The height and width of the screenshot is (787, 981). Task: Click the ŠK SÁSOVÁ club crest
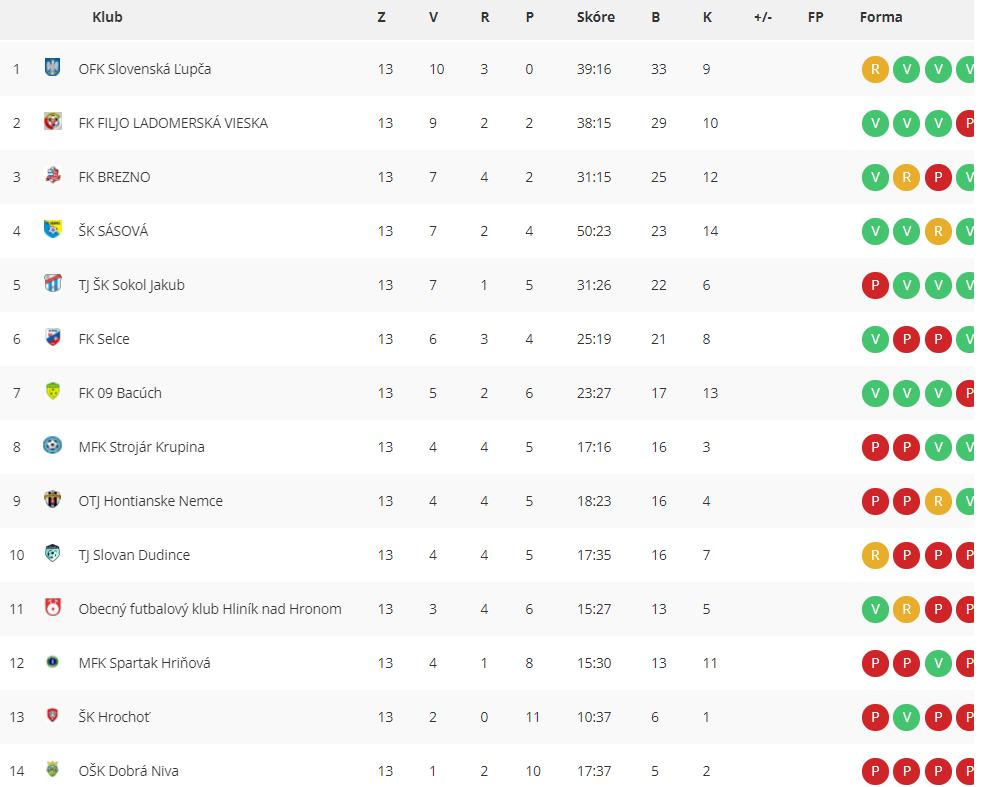[53, 229]
